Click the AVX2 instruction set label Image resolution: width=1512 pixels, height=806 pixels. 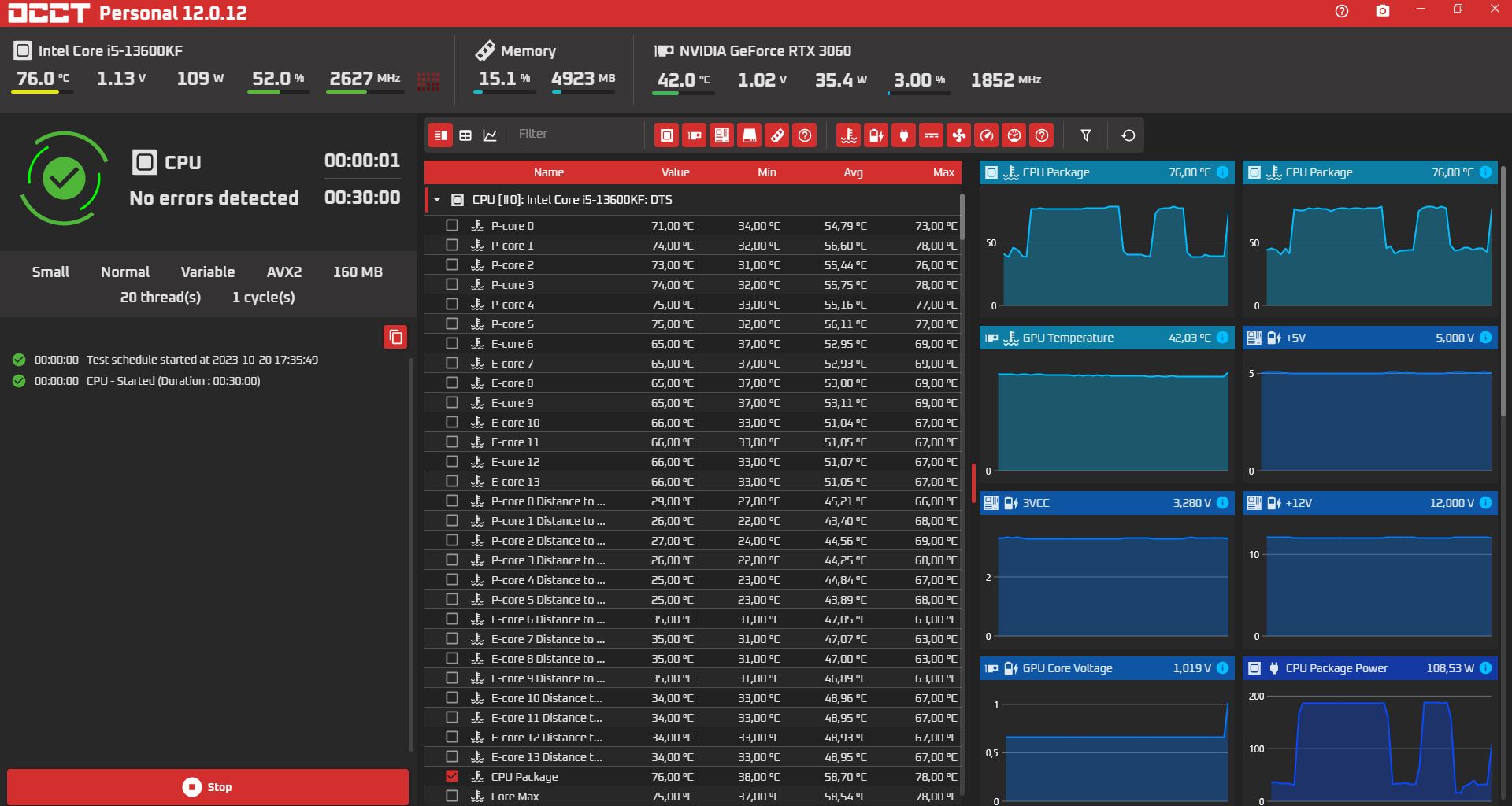pyautogui.click(x=284, y=272)
